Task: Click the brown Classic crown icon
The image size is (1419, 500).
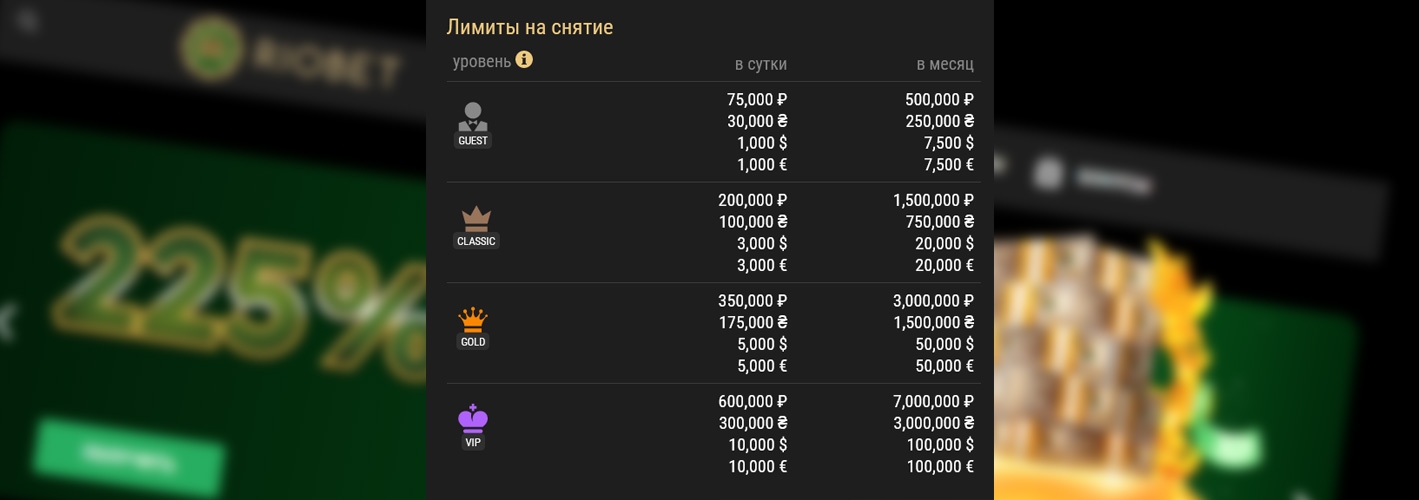Action: tap(476, 218)
